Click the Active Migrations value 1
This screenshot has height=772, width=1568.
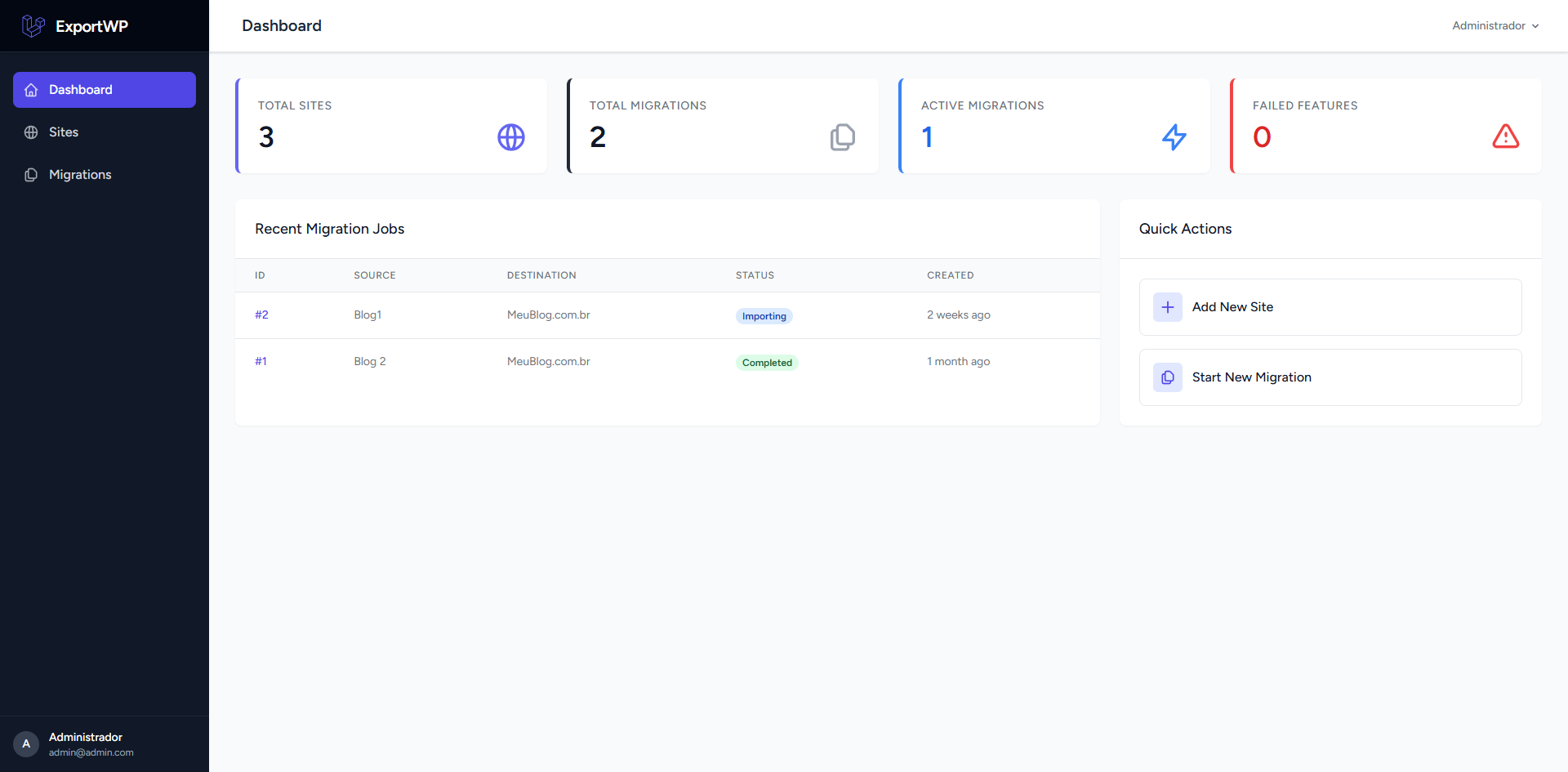pyautogui.click(x=928, y=137)
